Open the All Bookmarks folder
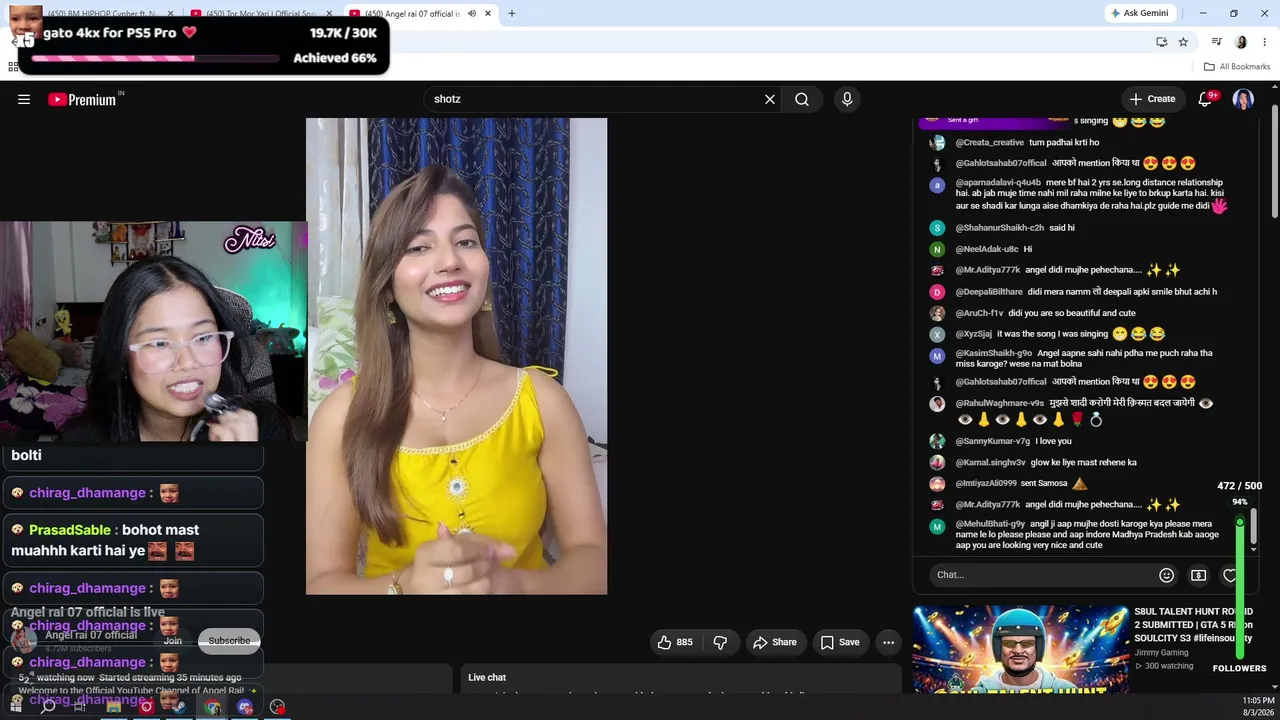The width and height of the screenshot is (1280, 720). [1237, 67]
